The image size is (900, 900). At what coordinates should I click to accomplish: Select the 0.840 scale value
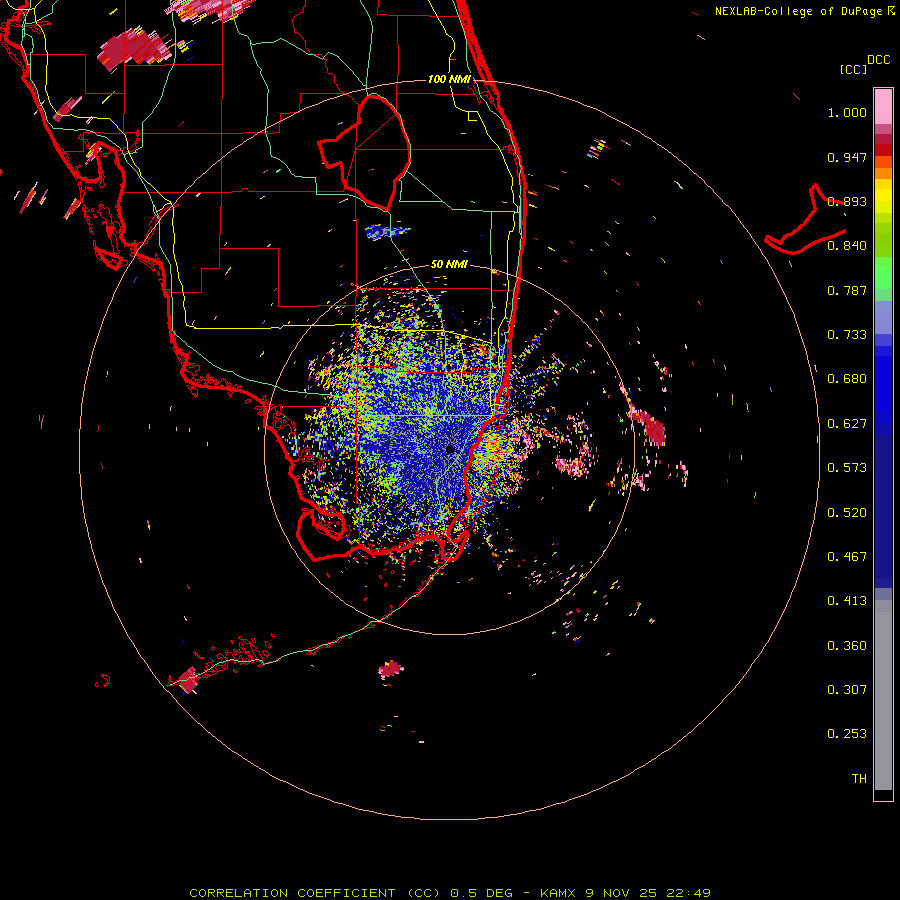click(x=847, y=246)
